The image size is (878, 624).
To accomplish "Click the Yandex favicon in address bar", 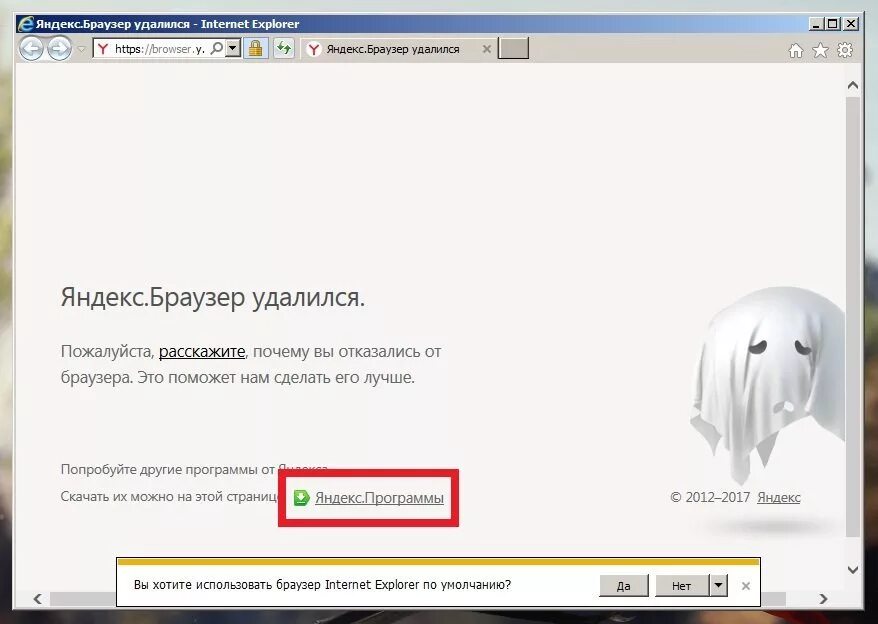I will click(102, 49).
